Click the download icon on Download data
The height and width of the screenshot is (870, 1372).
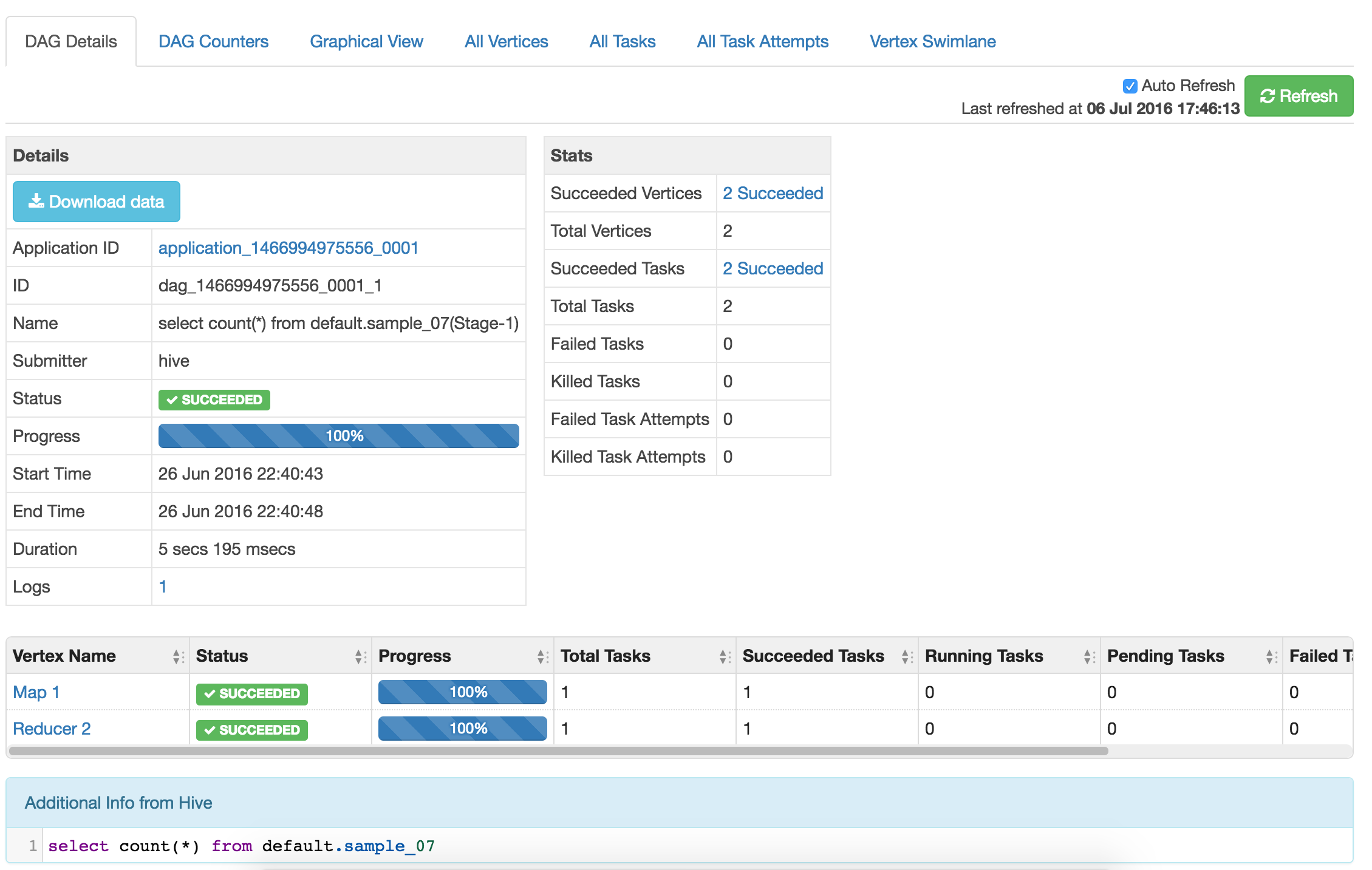tap(37, 201)
